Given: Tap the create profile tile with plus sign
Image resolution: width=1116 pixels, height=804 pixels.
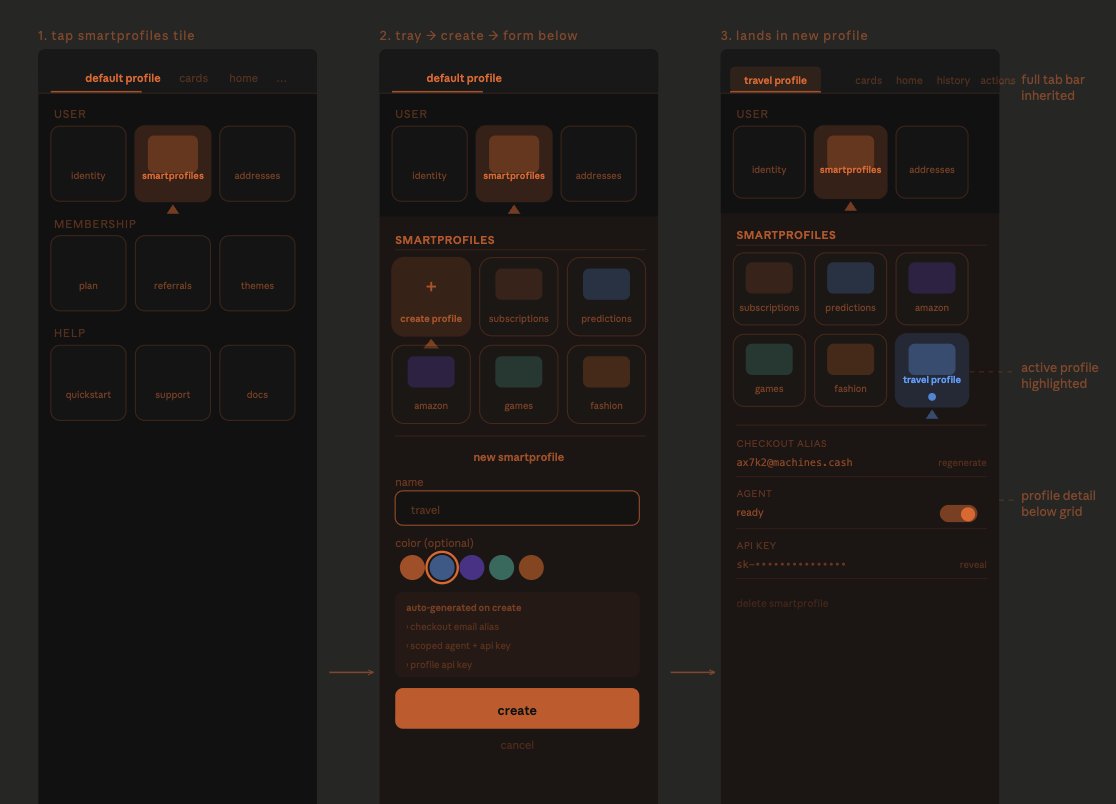Looking at the screenshot, I should [431, 297].
